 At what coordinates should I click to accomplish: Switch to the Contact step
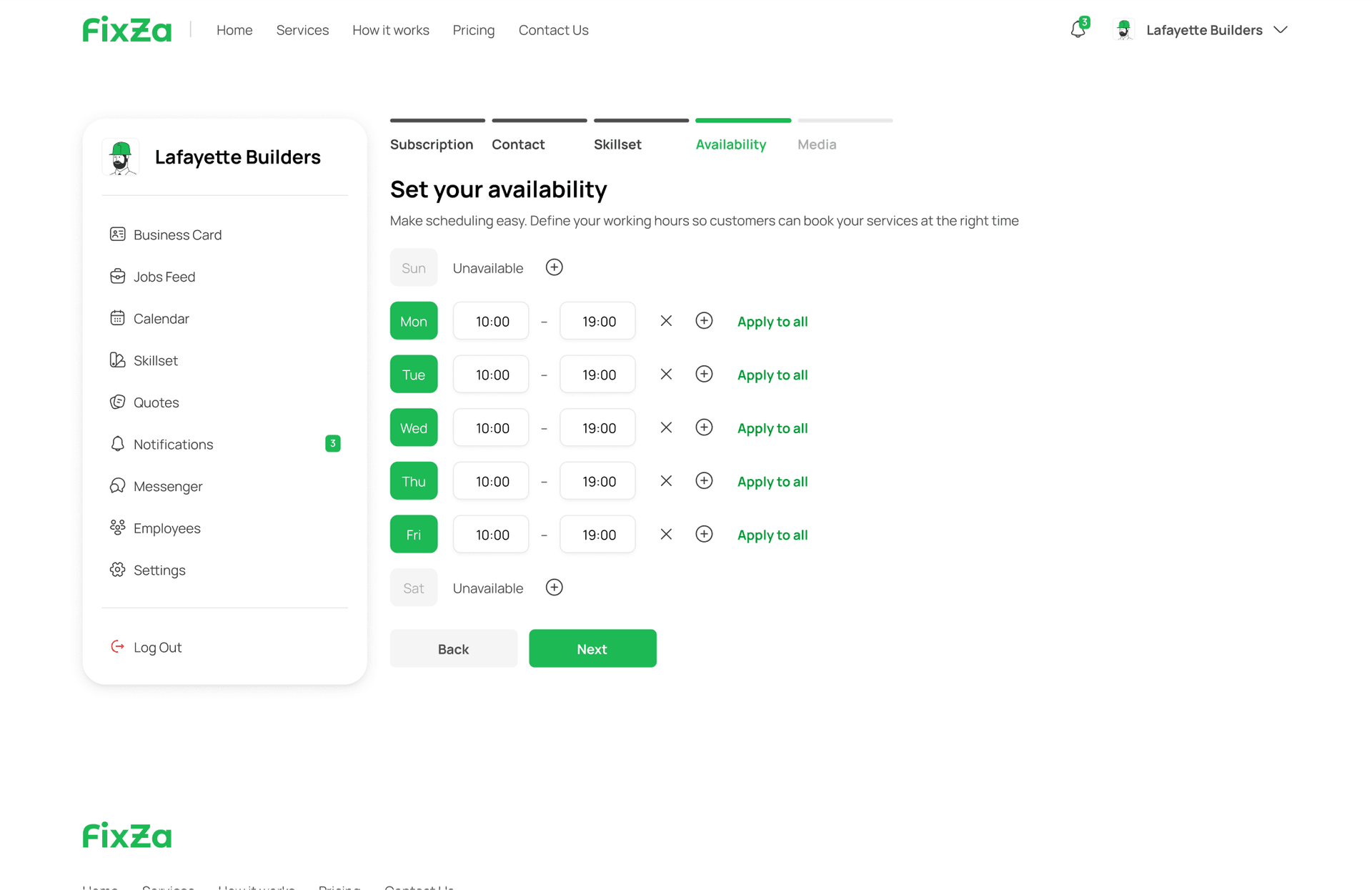[517, 144]
